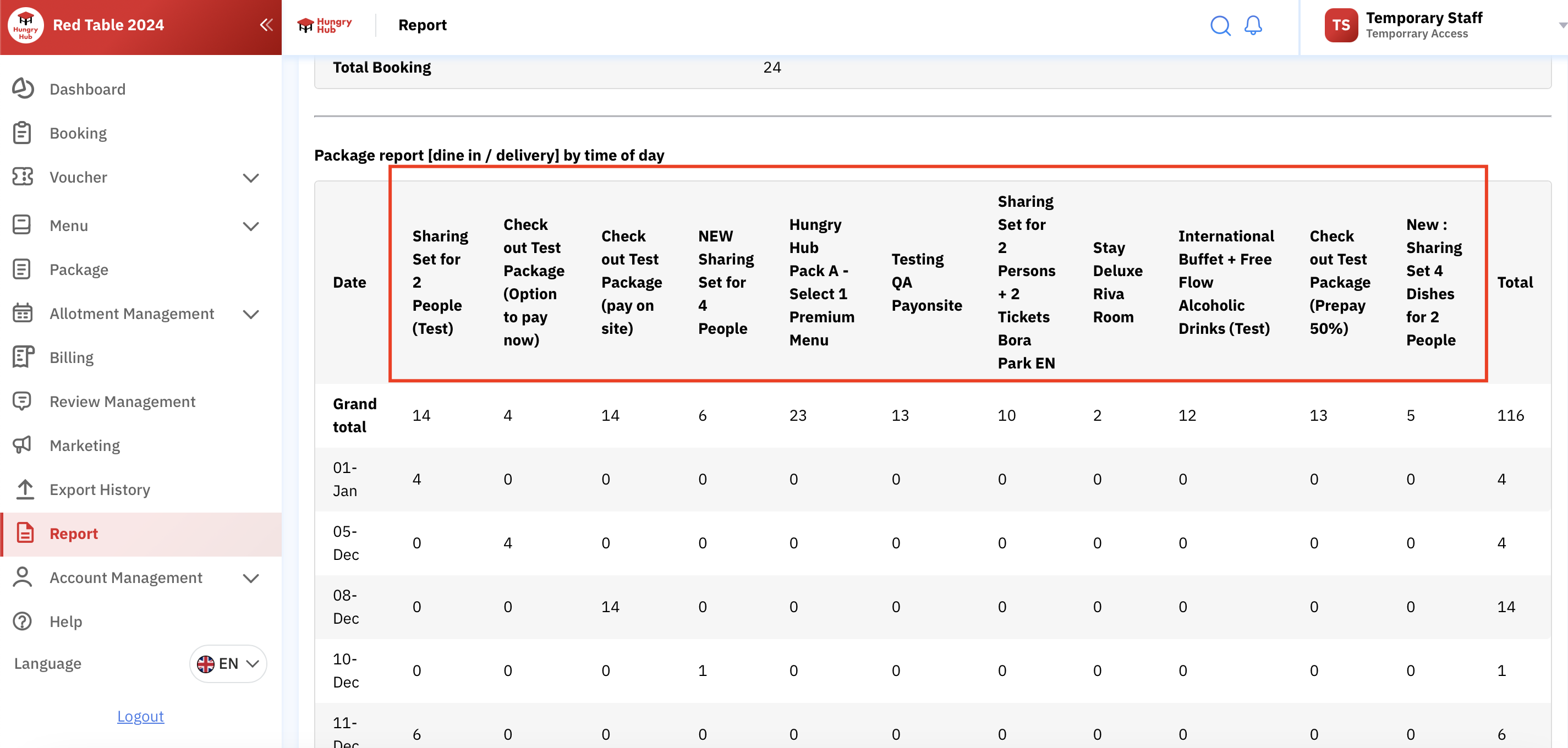Screen dimensions: 1568x748
Task: Click the Billing receipt icon
Action: pyautogui.click(x=23, y=358)
